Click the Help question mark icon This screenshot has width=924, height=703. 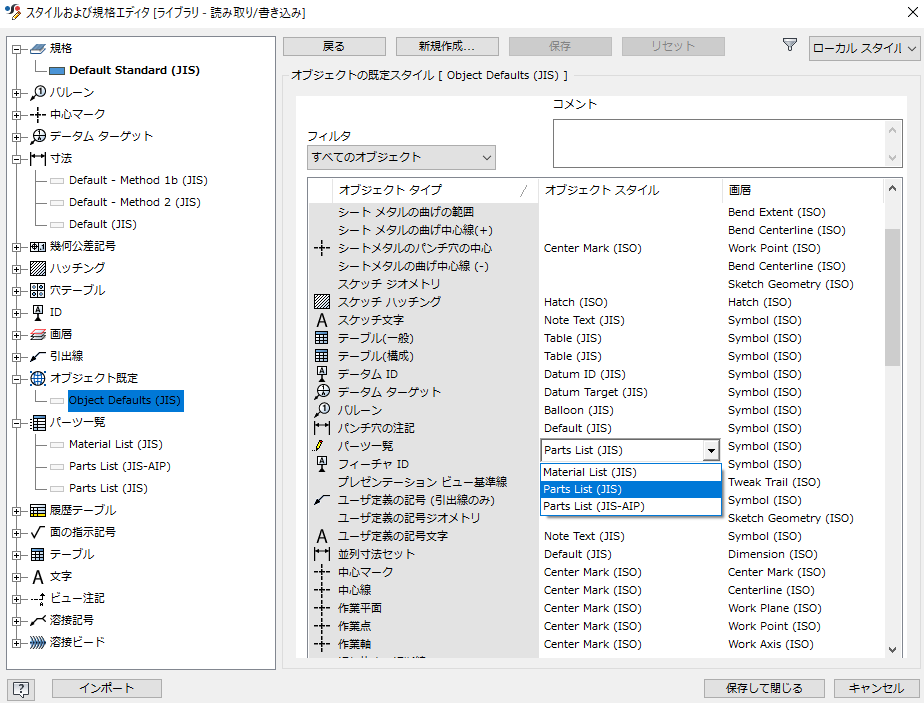coord(20,688)
